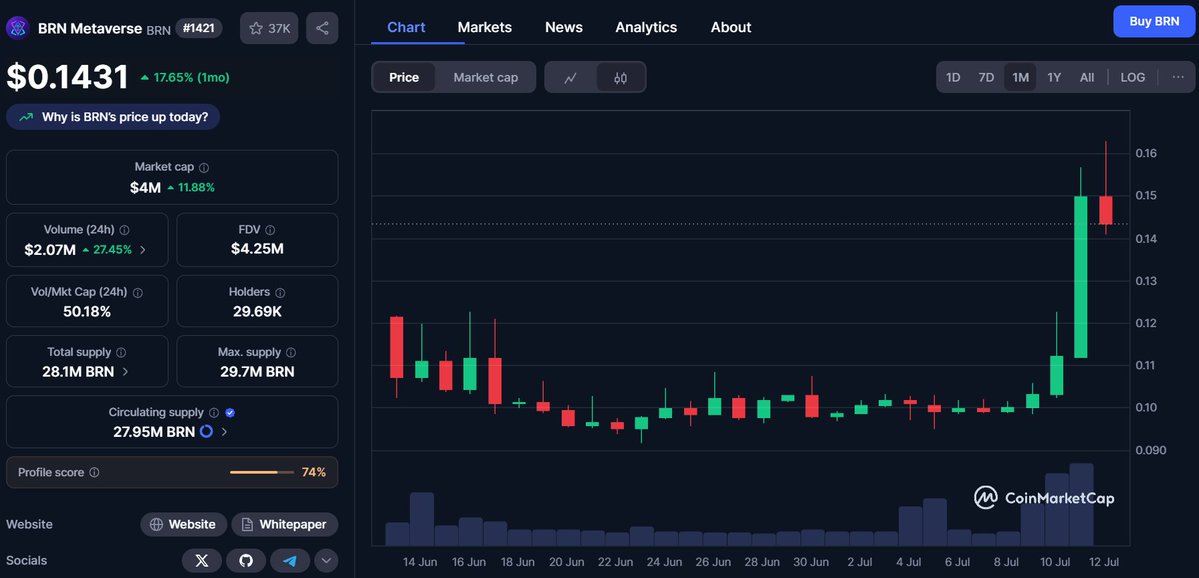Click the 14 Jun date axis label
This screenshot has height=578, width=1199.
coord(419,562)
